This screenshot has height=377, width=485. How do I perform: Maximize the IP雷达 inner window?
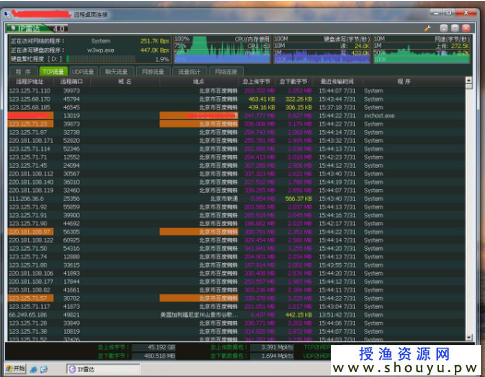tap(455, 28)
